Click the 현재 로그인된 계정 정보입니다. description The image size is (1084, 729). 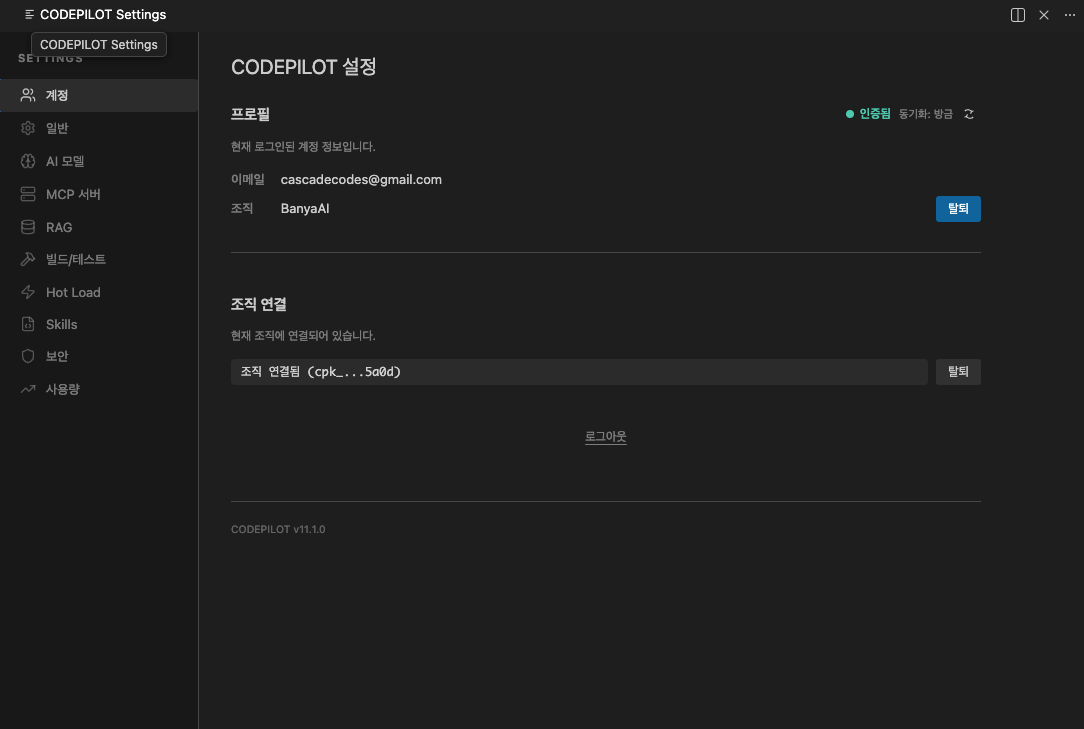click(303, 147)
